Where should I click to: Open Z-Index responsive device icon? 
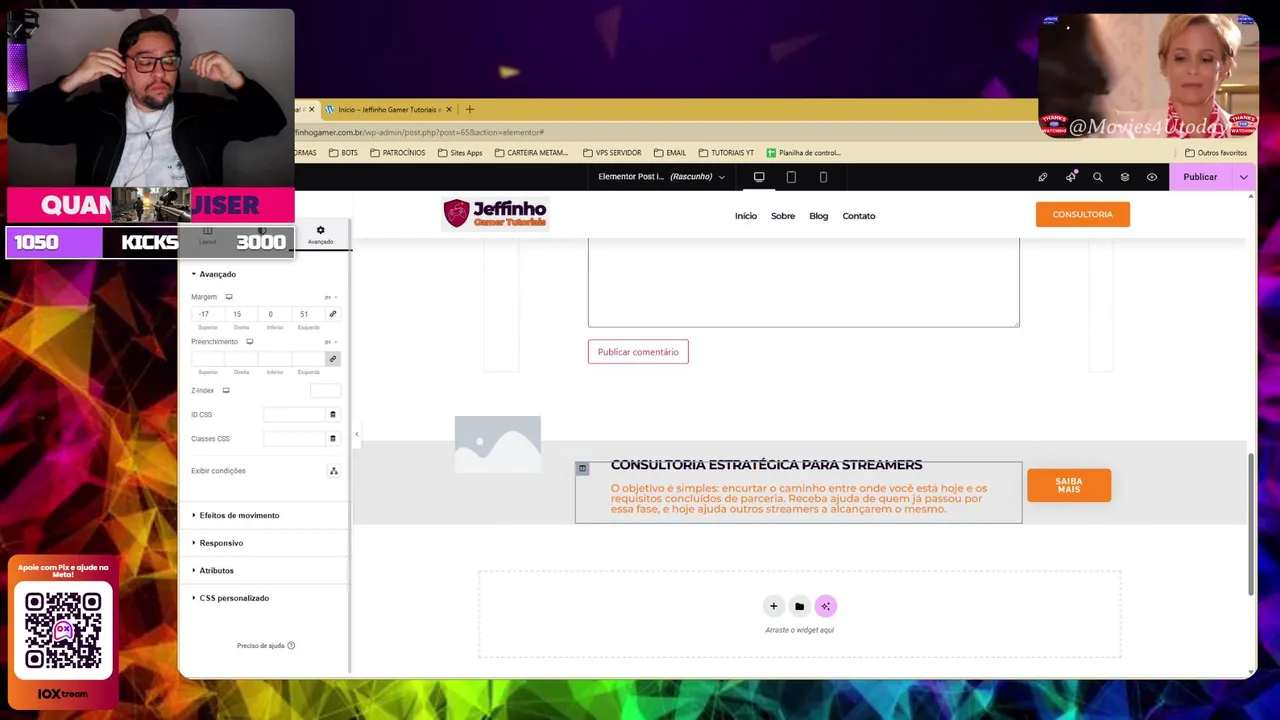click(x=226, y=391)
